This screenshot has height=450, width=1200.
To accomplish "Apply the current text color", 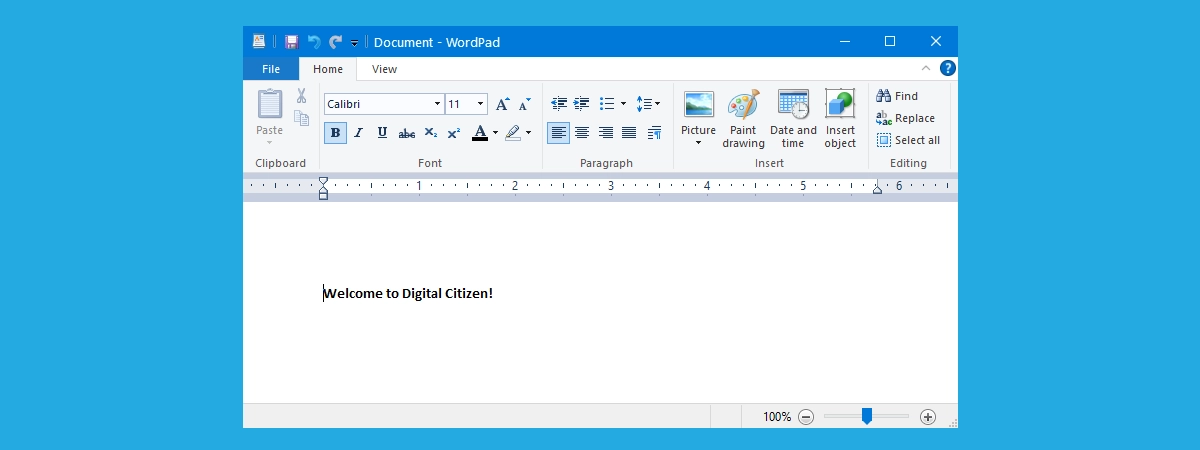I will (480, 132).
